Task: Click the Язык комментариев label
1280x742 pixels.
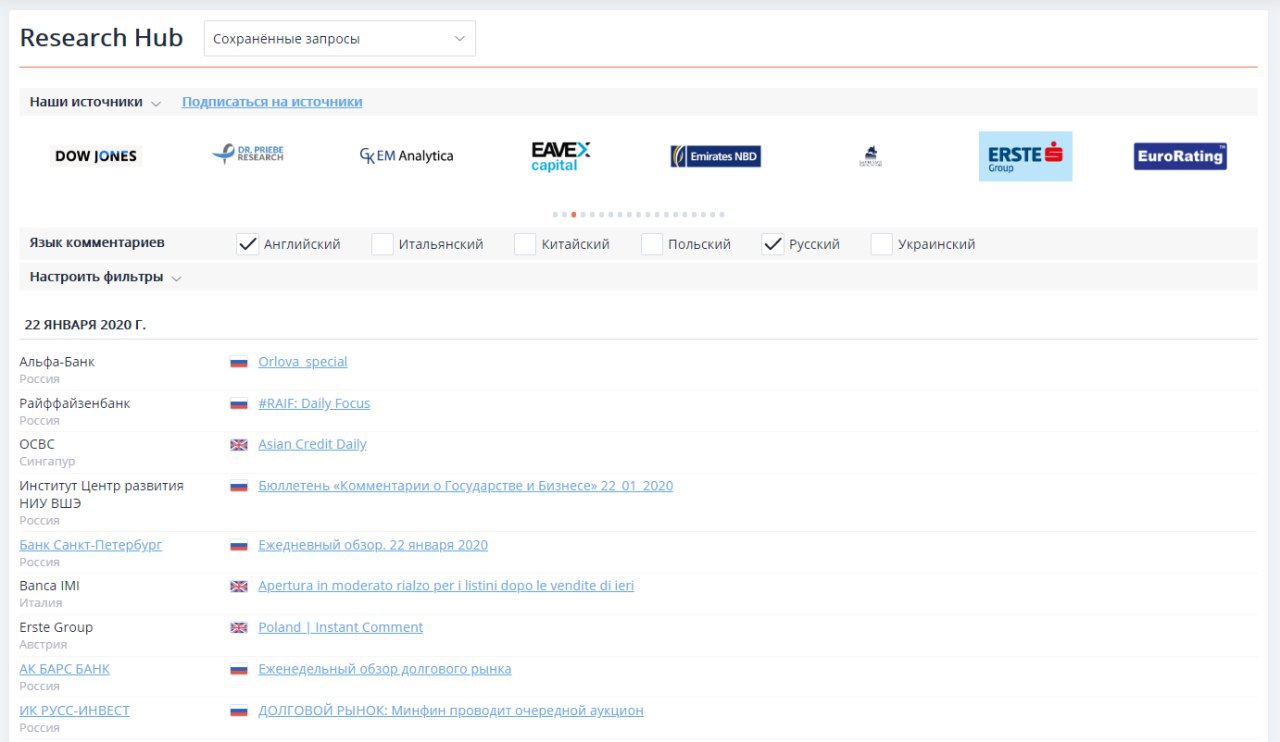Action: 97,243
